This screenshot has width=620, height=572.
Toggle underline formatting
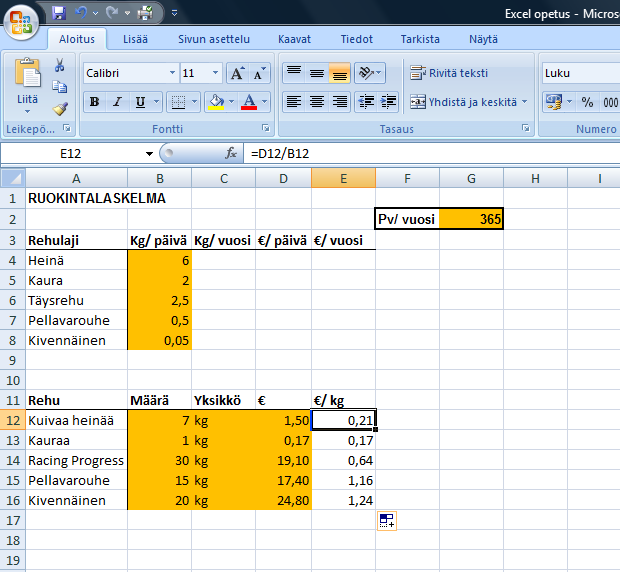[140, 102]
